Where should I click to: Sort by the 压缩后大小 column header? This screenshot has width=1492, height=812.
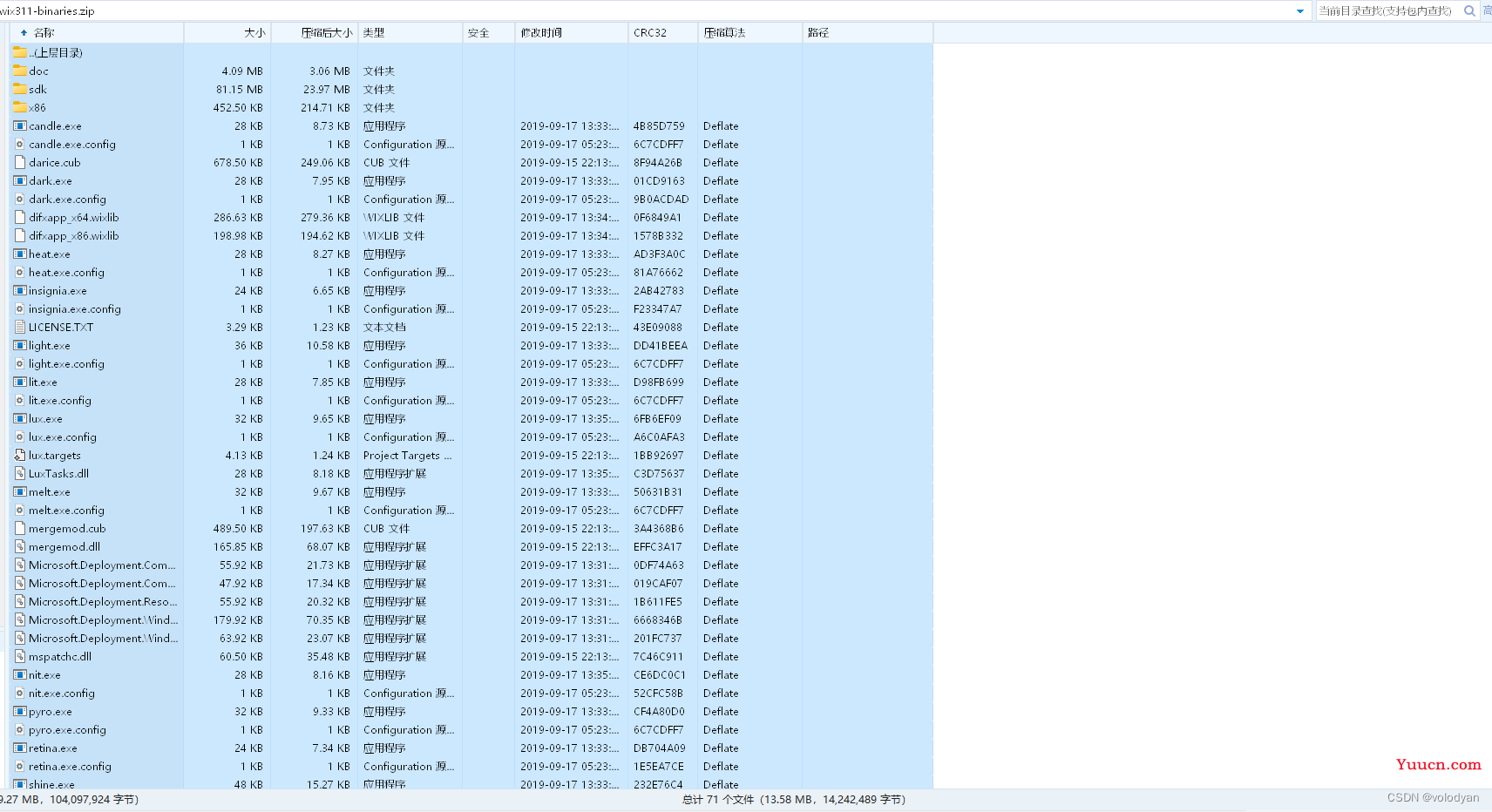[315, 32]
